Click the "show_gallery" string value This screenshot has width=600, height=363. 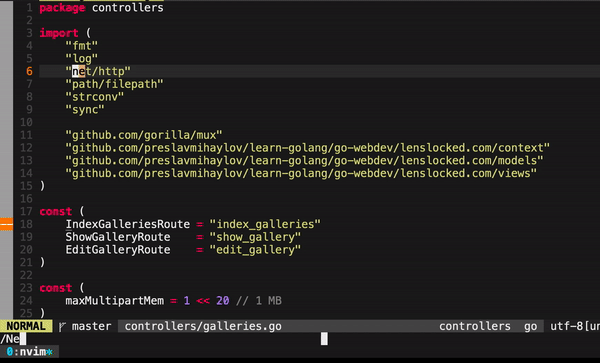(255, 237)
